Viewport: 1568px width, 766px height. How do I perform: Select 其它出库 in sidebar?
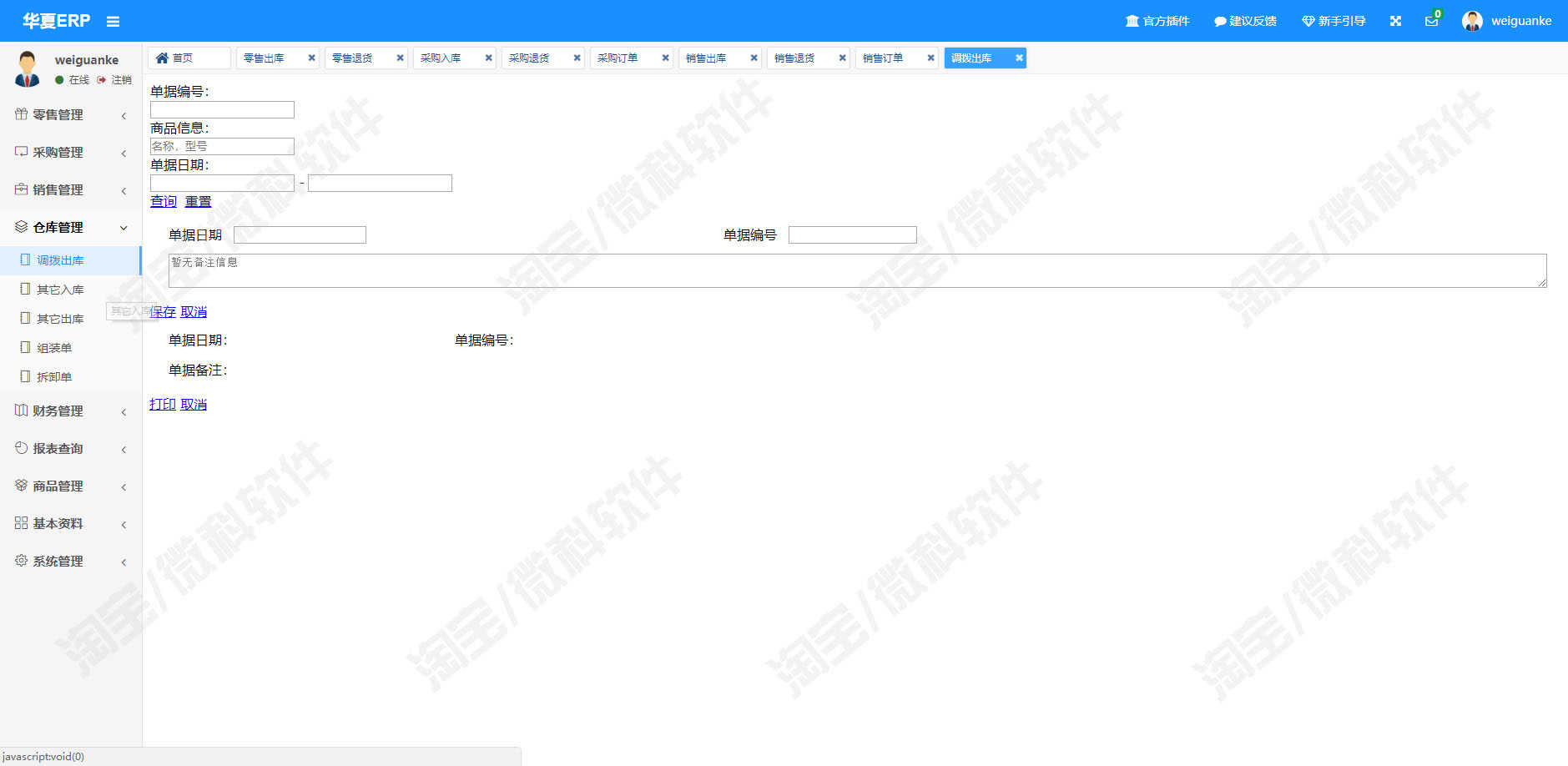tap(71, 319)
